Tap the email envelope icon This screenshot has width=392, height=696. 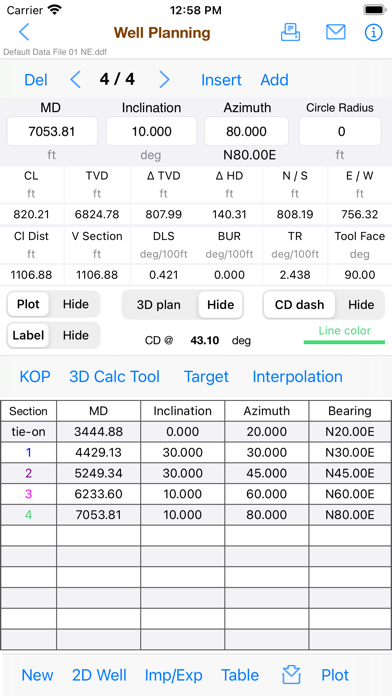[x=336, y=32]
